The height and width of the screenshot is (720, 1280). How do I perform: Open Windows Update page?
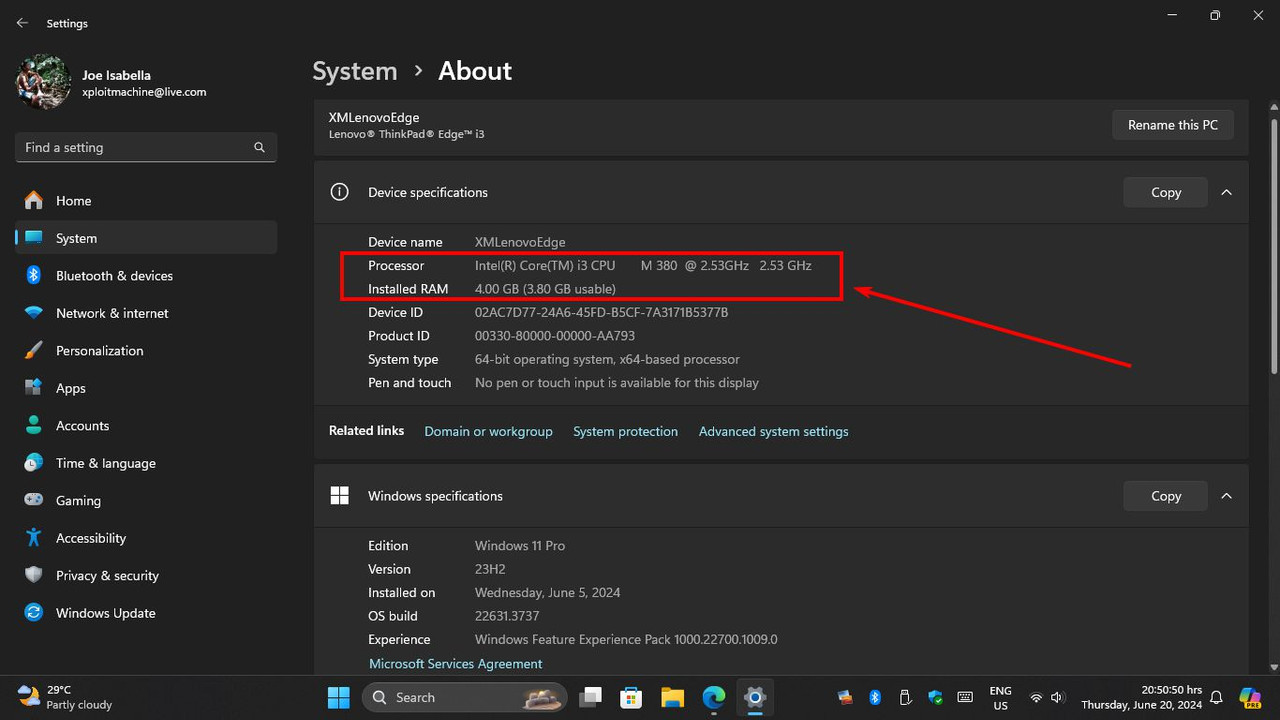click(146, 613)
